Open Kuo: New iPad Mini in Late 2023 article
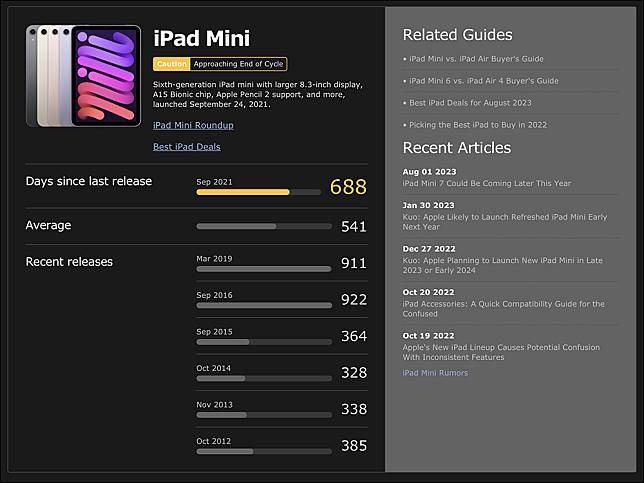The height and width of the screenshot is (483, 644). 503,265
